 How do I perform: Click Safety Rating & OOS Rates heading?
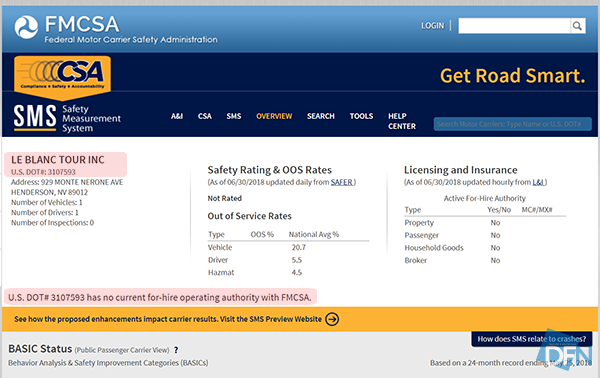pos(270,170)
